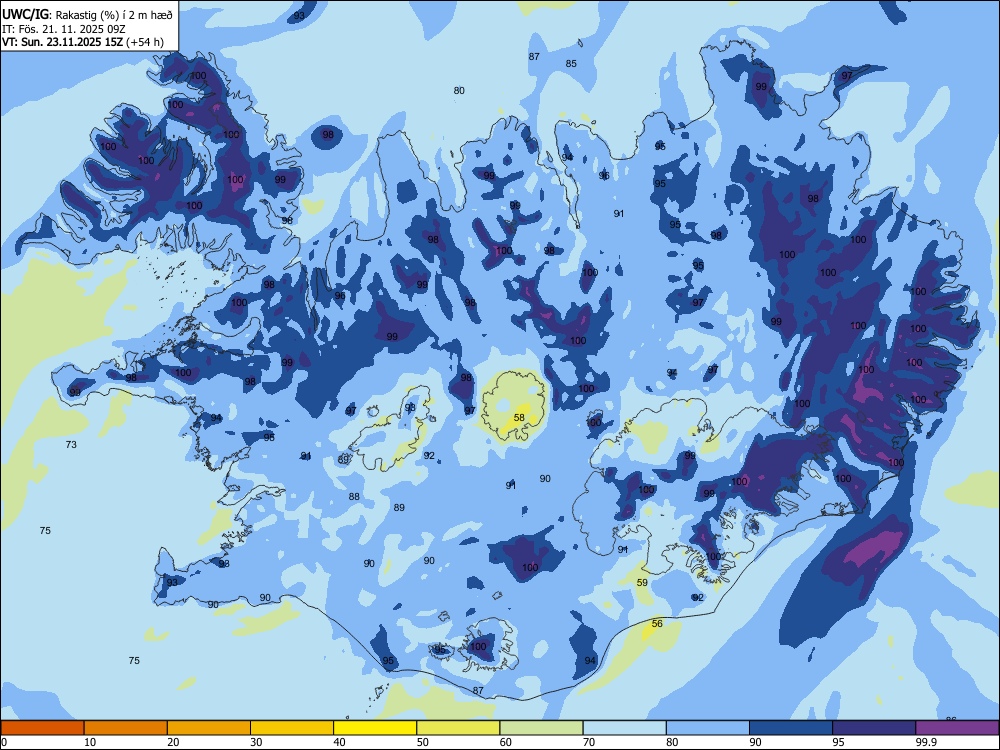Viewport: 1000px width, 750px height.
Task: Click the pale yellow 50–60 legend swatch
Action: point(459,728)
